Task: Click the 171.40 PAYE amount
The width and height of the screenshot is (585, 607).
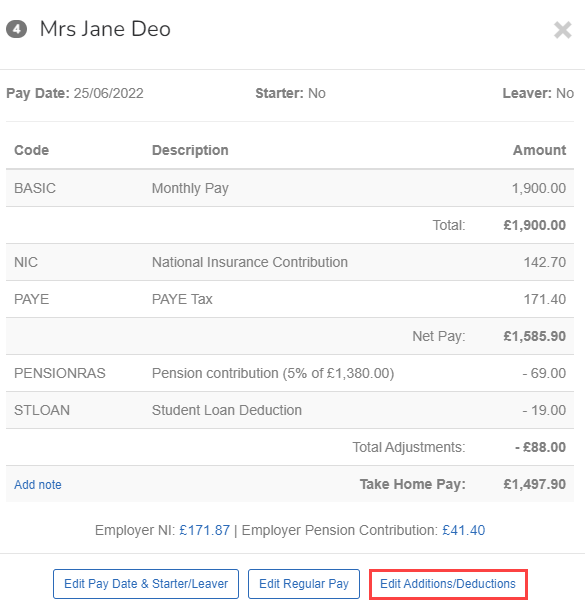Action: point(545,299)
